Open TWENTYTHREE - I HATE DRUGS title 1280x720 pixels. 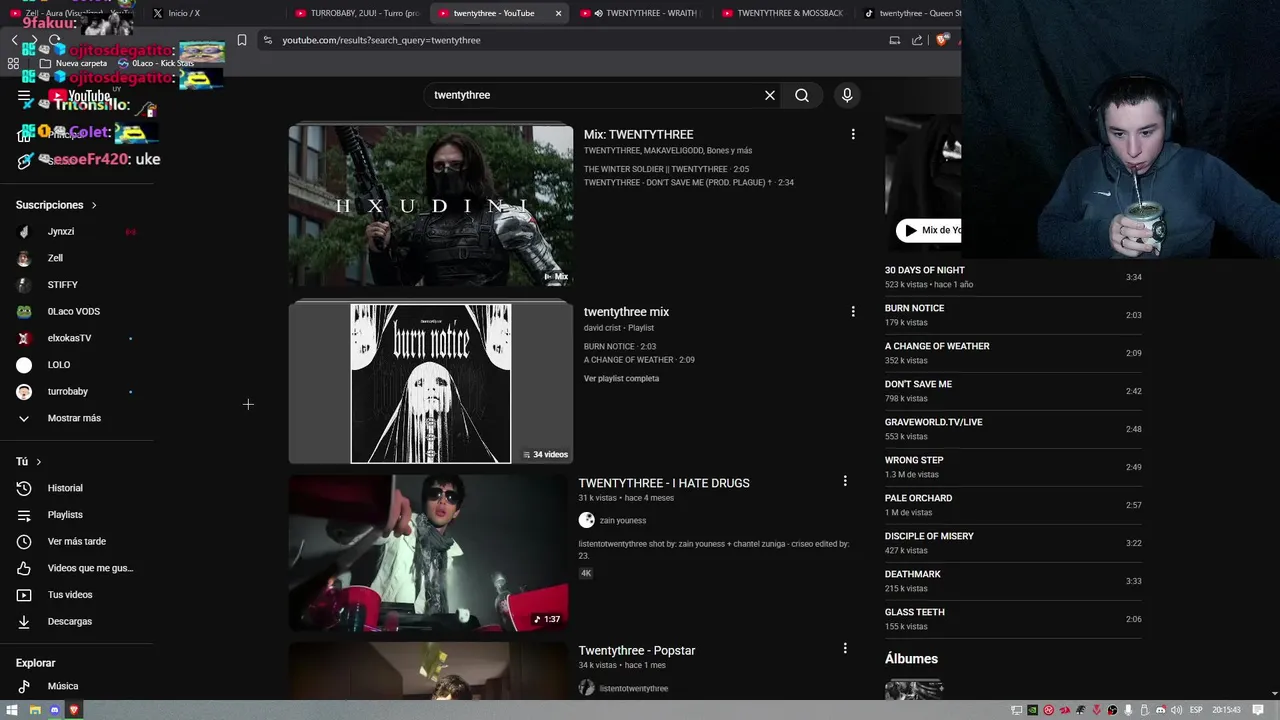coord(664,483)
